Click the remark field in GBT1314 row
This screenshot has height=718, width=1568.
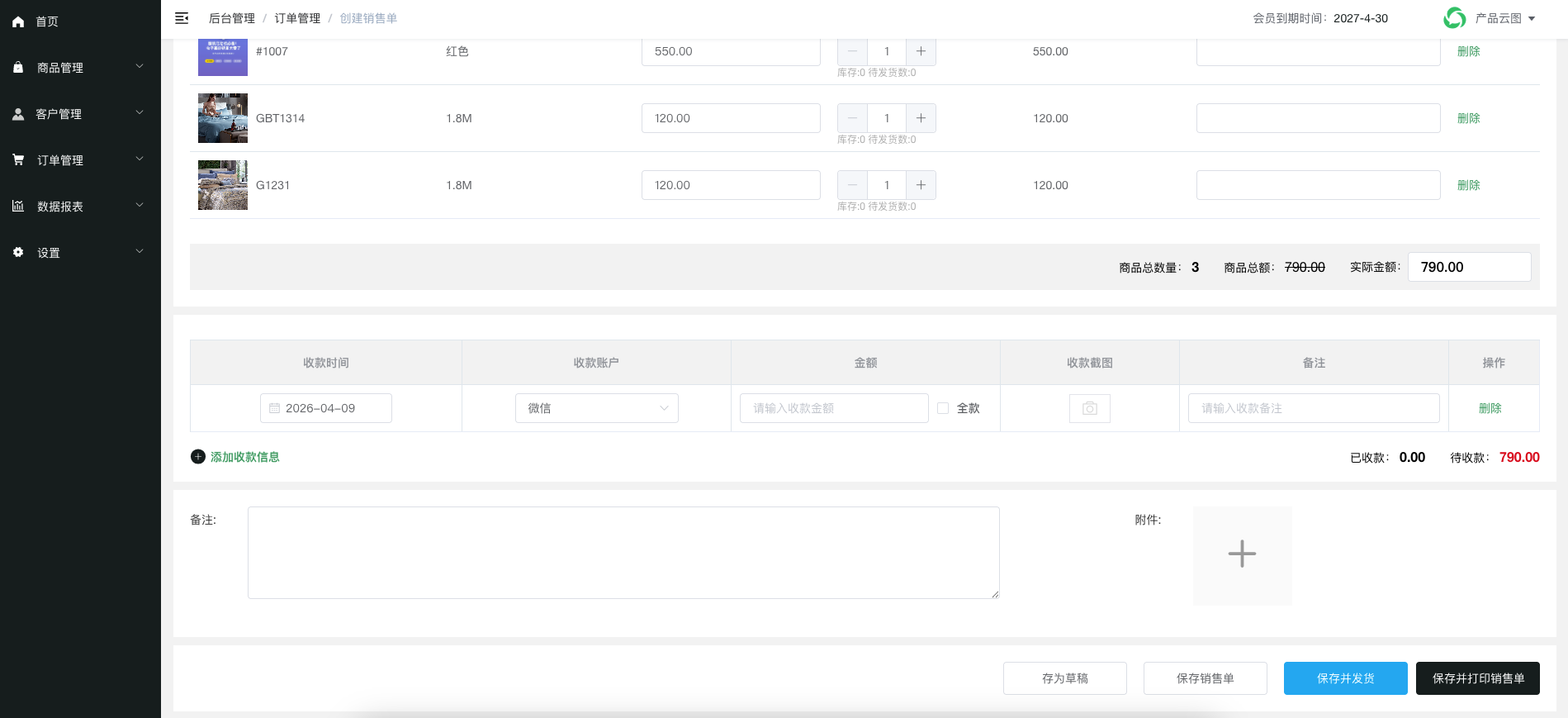[1319, 118]
